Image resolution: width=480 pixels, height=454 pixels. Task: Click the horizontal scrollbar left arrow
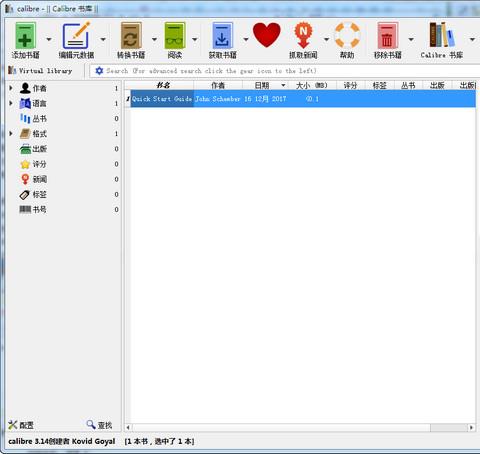128,427
